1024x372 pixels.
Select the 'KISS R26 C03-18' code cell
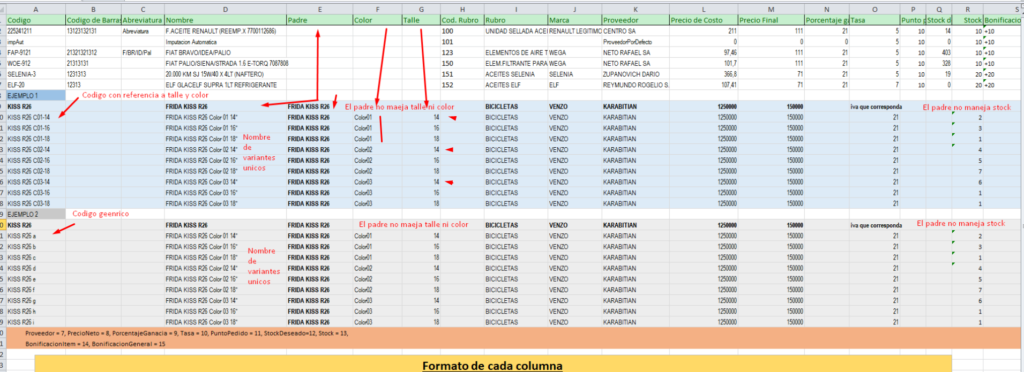pyautogui.click(x=35, y=204)
